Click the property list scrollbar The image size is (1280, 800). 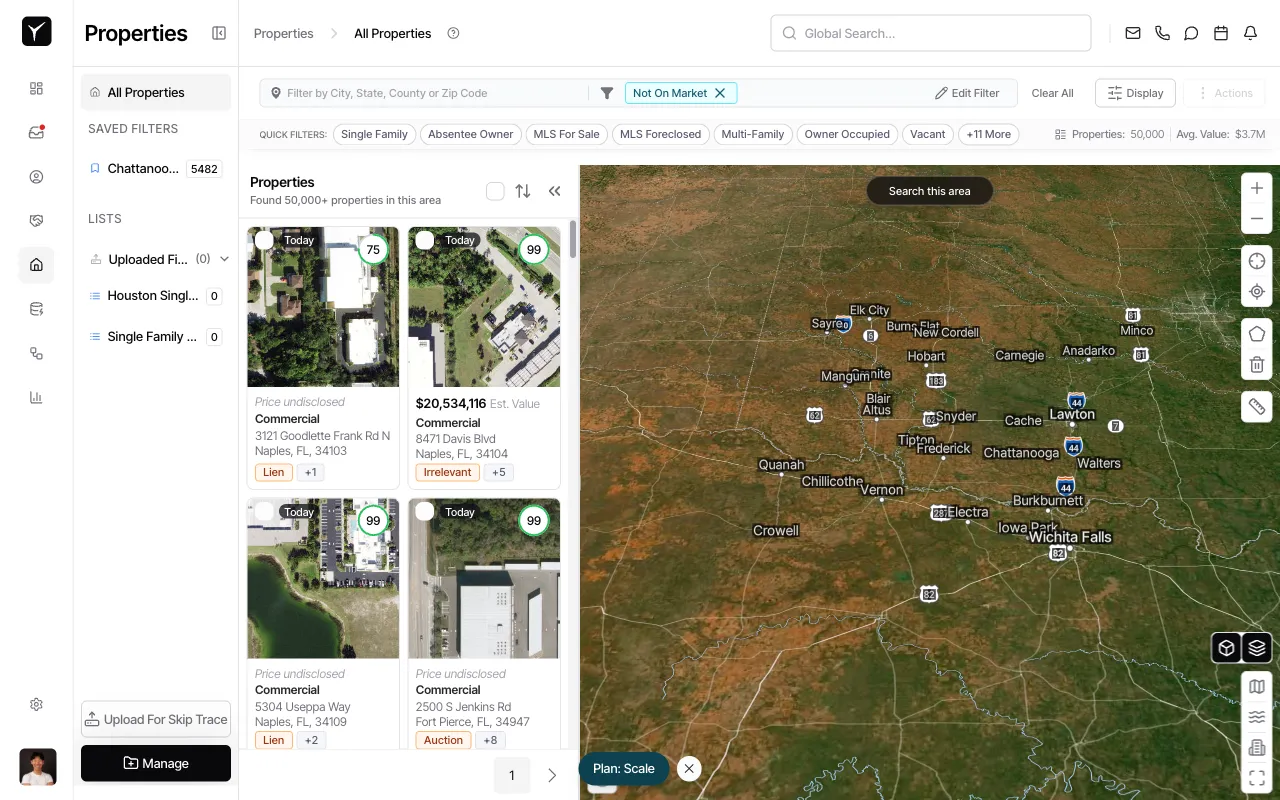[573, 240]
